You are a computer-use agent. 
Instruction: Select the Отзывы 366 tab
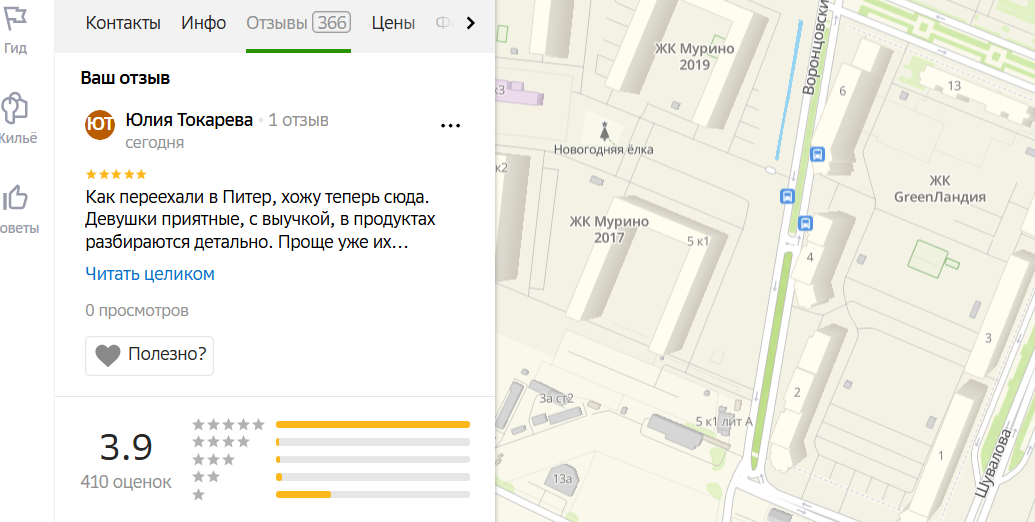[298, 23]
